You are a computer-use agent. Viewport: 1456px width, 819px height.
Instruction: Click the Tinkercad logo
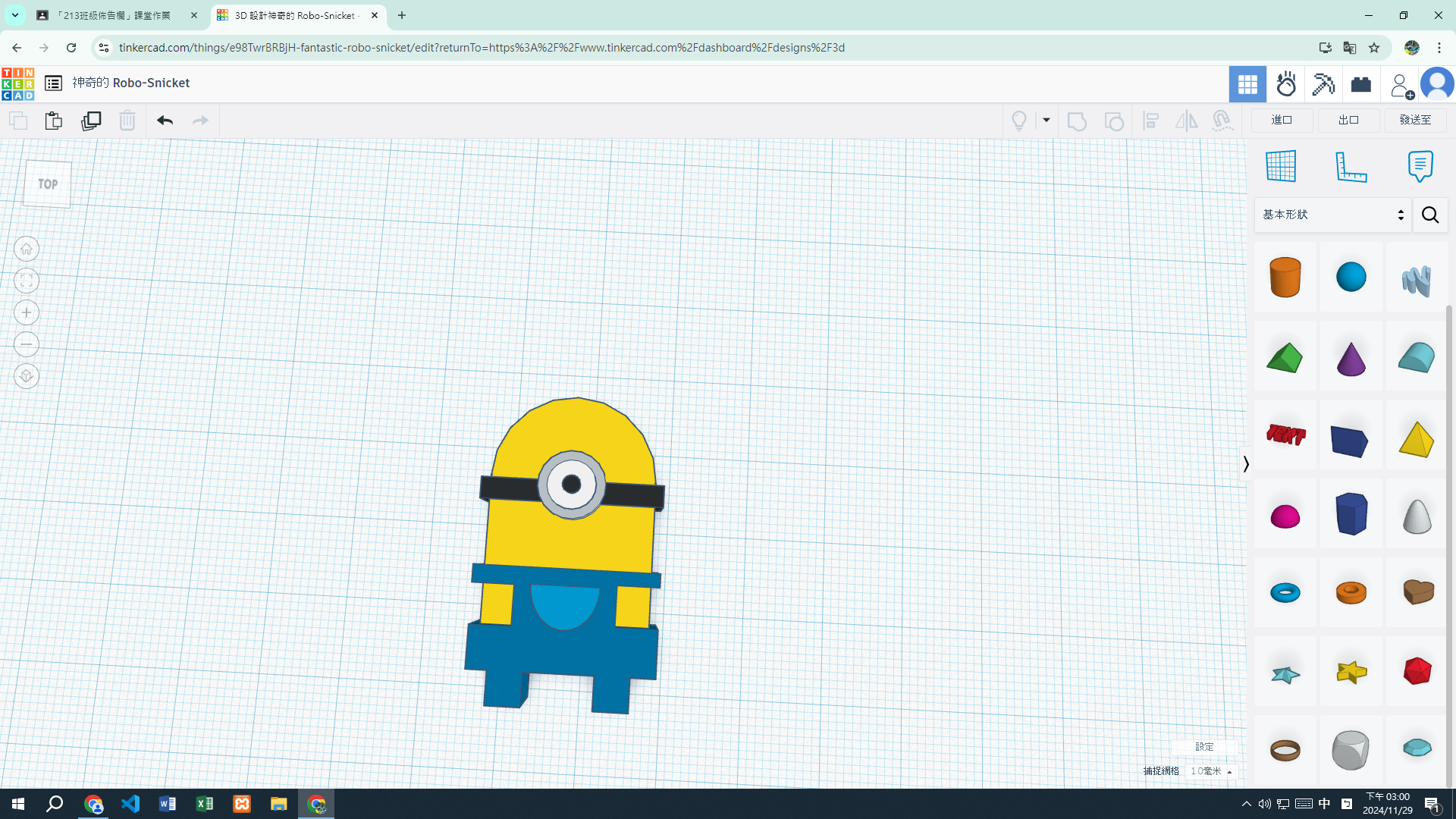17,83
